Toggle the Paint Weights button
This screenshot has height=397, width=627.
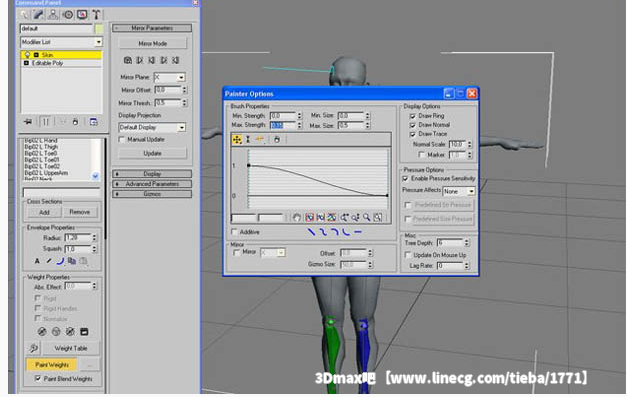click(52, 365)
